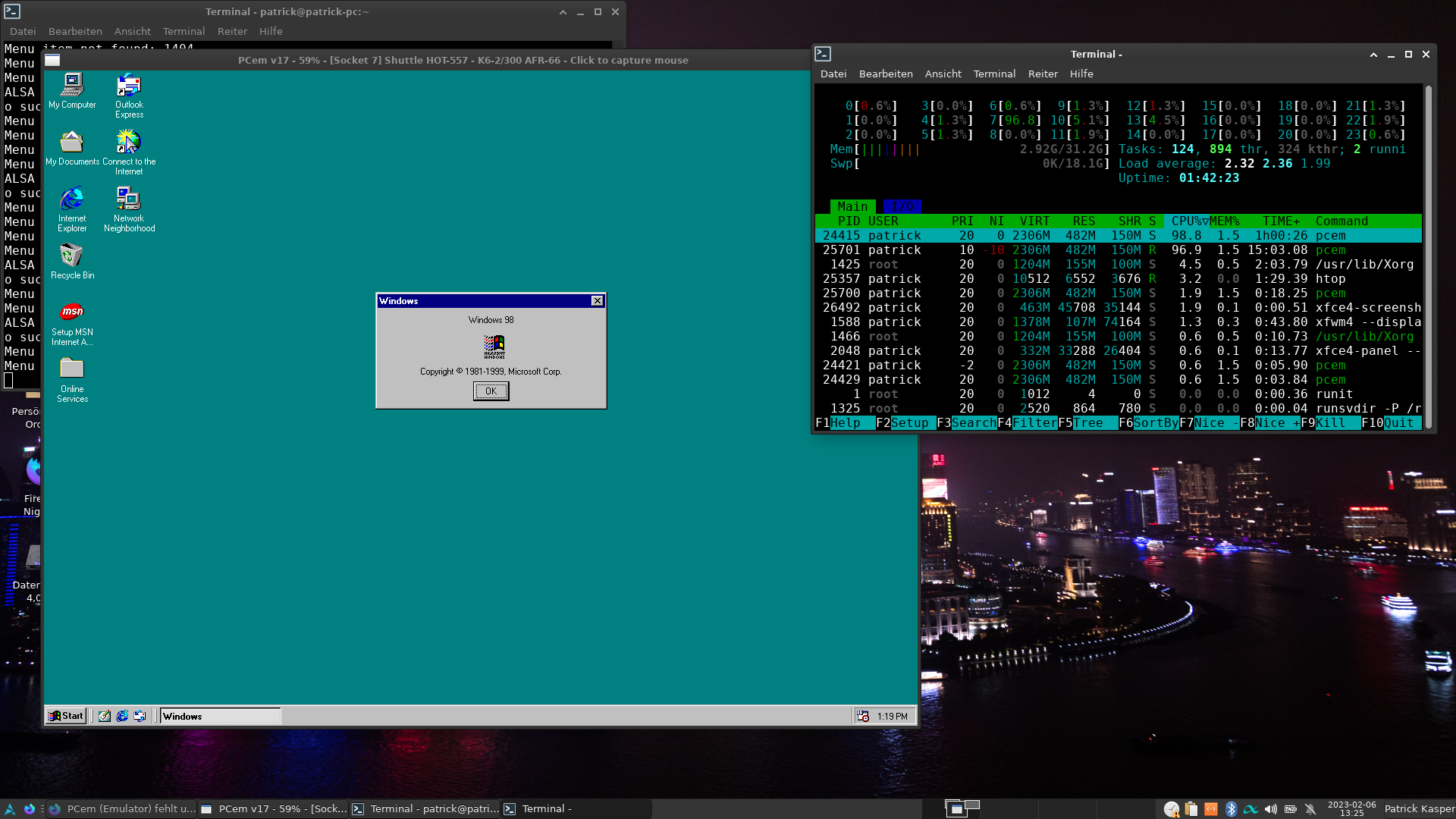Viewport: 1456px width, 819px height.
Task: Click Show Desktop quick launch icon
Action: [105, 716]
